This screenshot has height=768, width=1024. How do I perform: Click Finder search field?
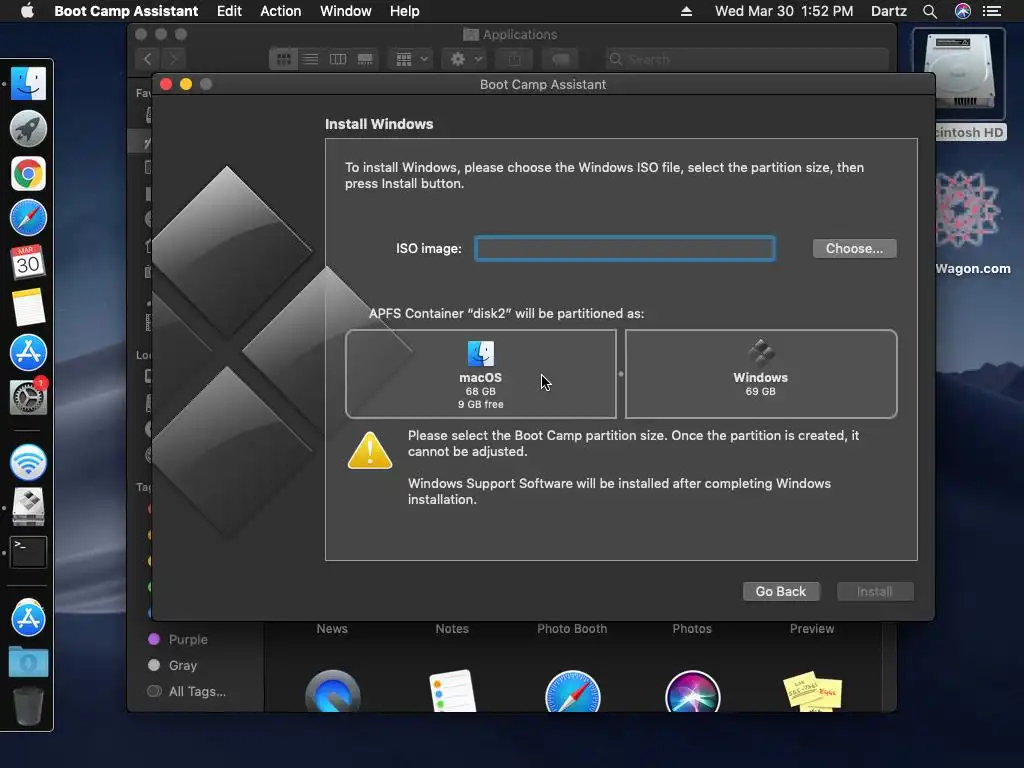click(x=746, y=59)
